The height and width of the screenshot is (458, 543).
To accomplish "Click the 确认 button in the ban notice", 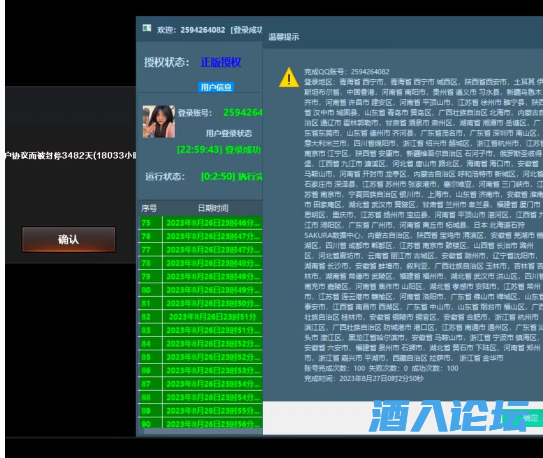I will (x=69, y=239).
